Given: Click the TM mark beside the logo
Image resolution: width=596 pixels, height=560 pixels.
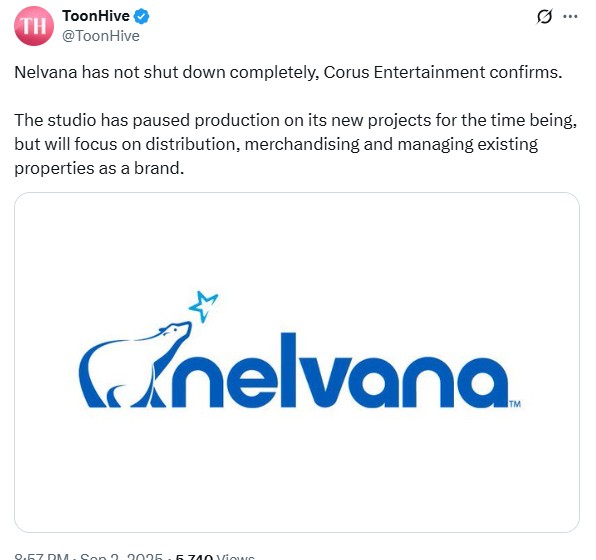Looking at the screenshot, I should coord(515,404).
